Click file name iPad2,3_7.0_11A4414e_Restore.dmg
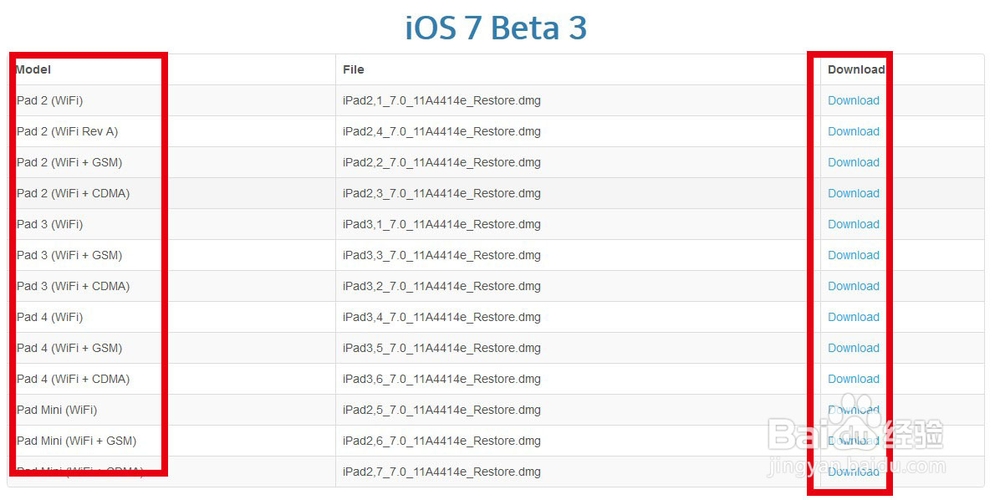 pyautogui.click(x=441, y=193)
